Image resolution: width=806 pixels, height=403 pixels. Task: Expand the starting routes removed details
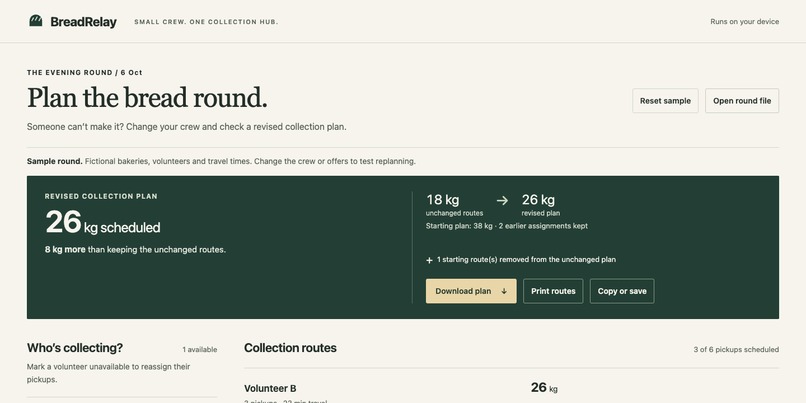[x=521, y=260]
